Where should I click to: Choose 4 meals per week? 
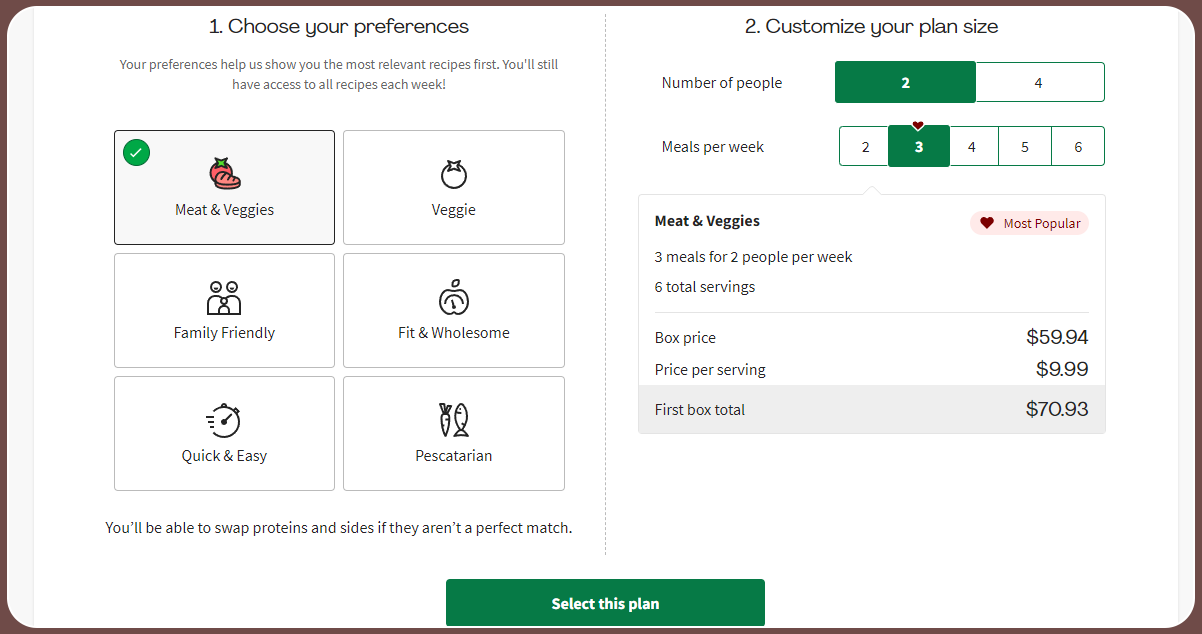(x=972, y=147)
